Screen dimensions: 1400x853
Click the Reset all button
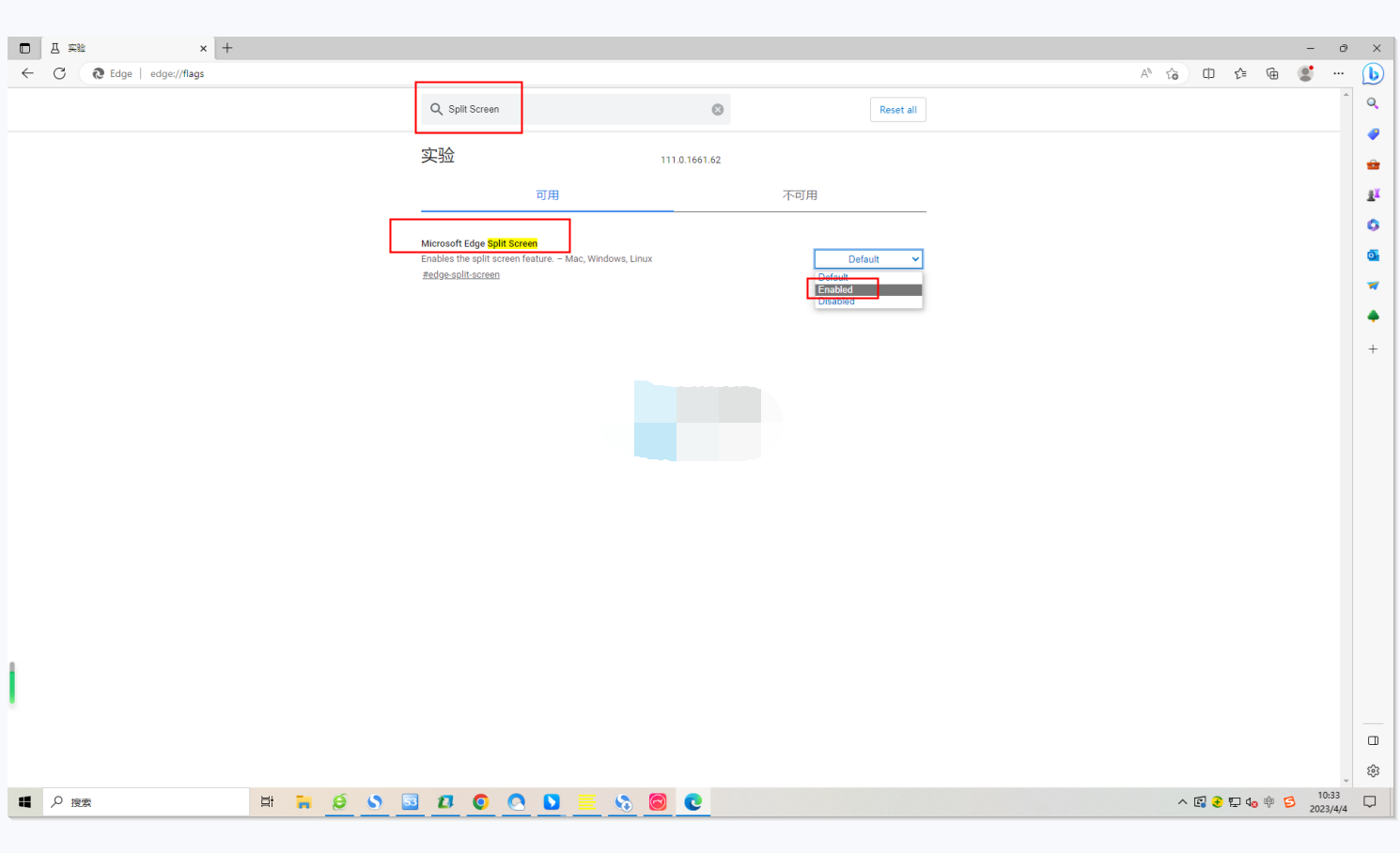point(897,110)
